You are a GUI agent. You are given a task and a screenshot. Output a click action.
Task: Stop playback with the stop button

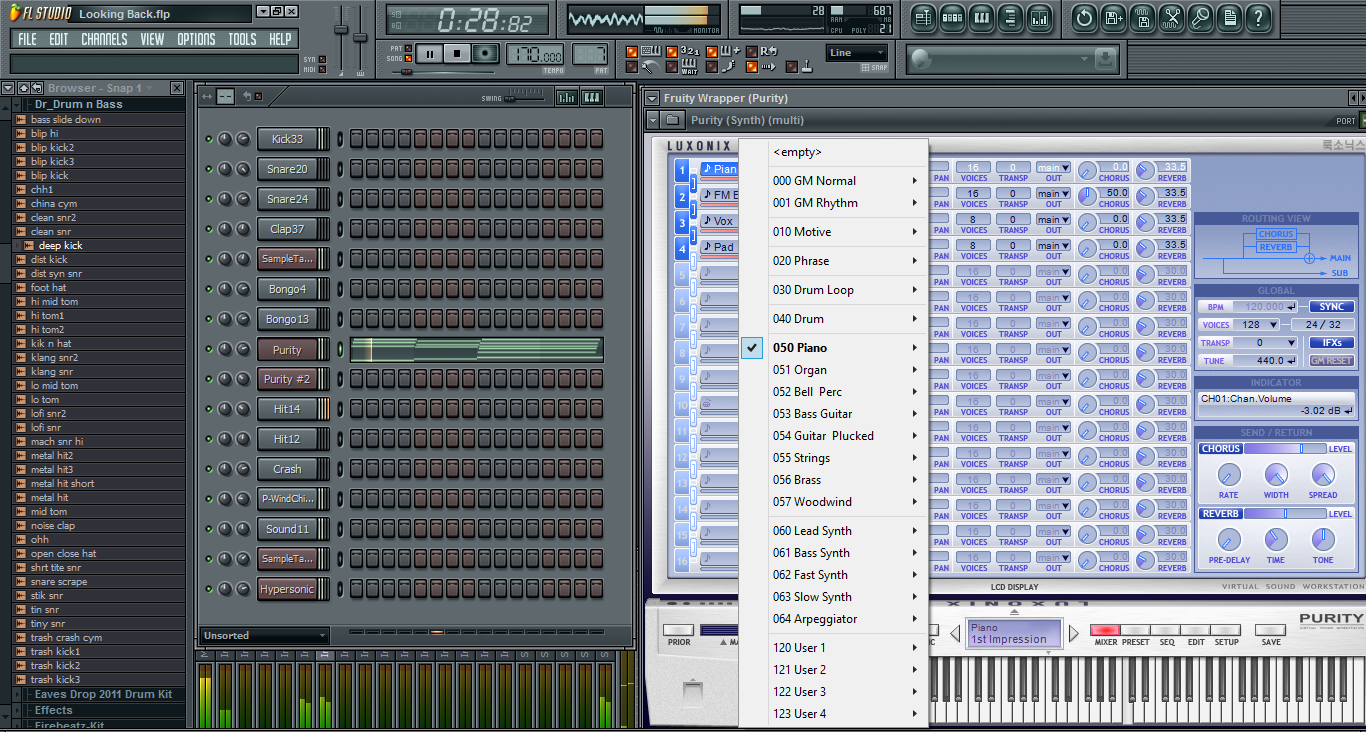pos(457,54)
